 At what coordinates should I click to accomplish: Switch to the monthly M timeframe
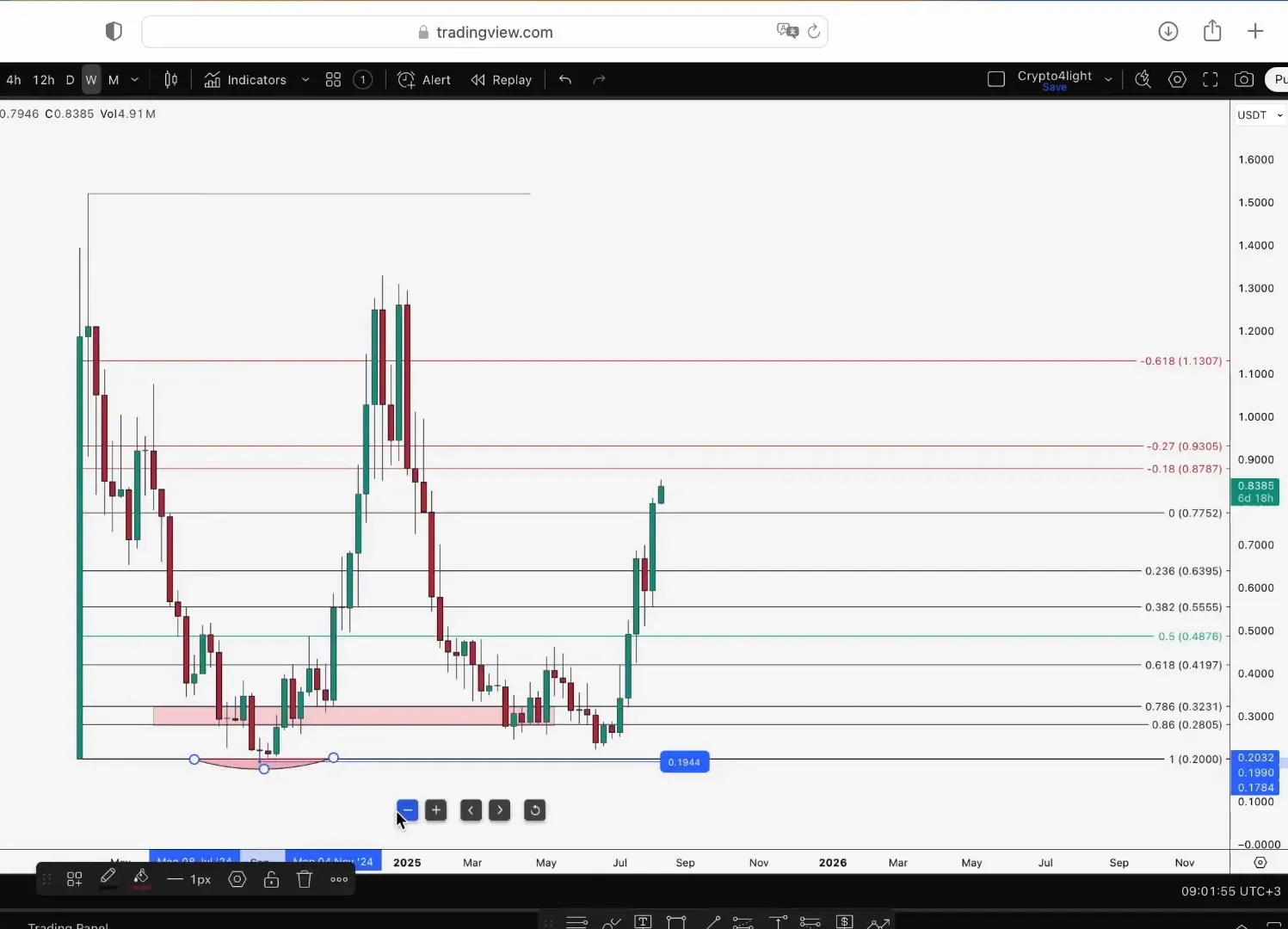pos(114,80)
